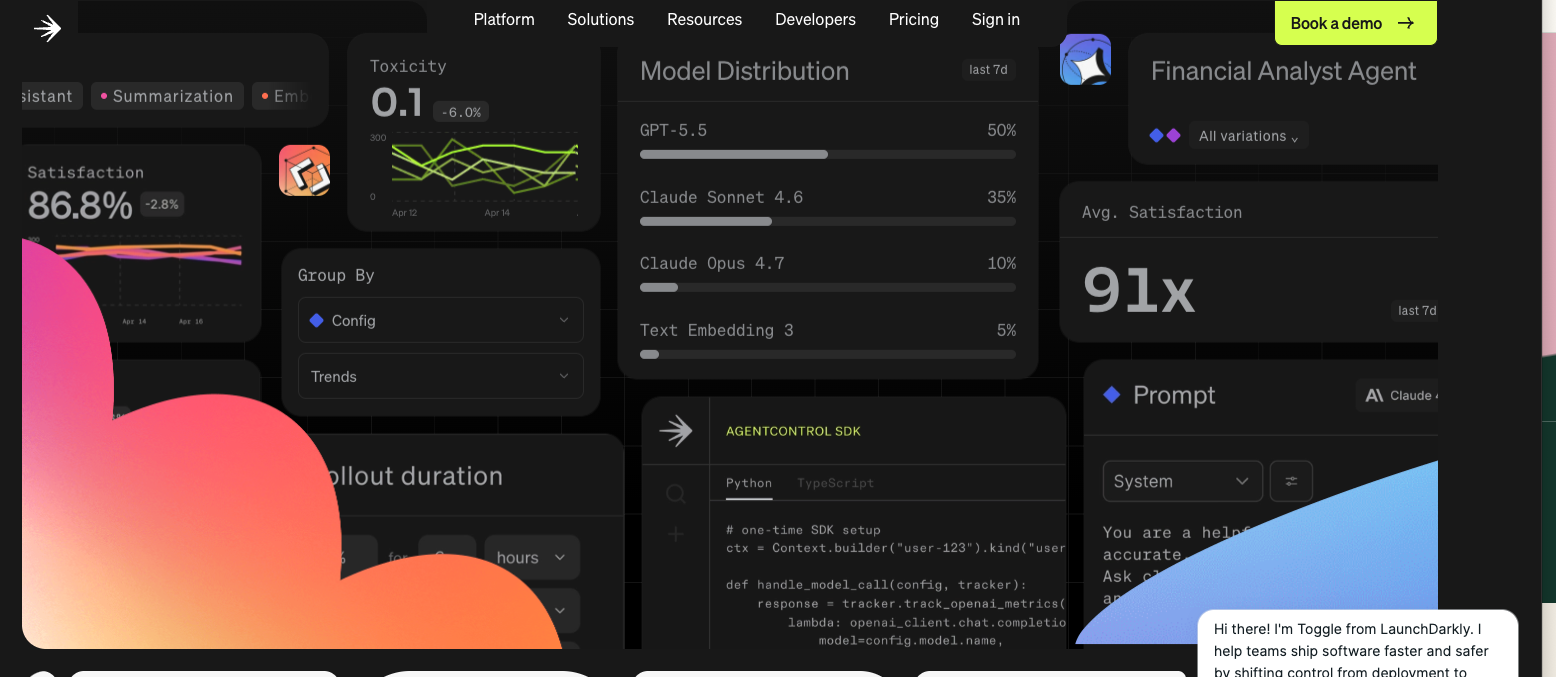1556x677 pixels.
Task: Click the Book a demo button
Action: 1356,23
